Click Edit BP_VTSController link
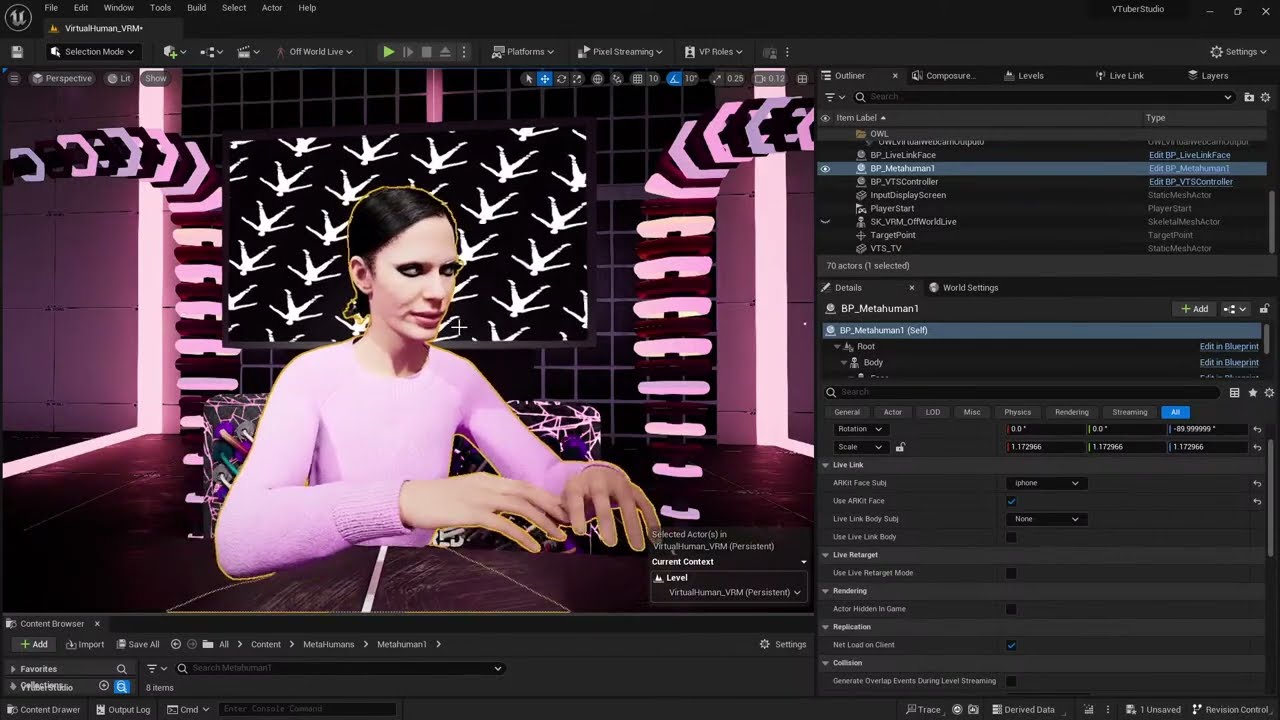 [x=1190, y=182]
